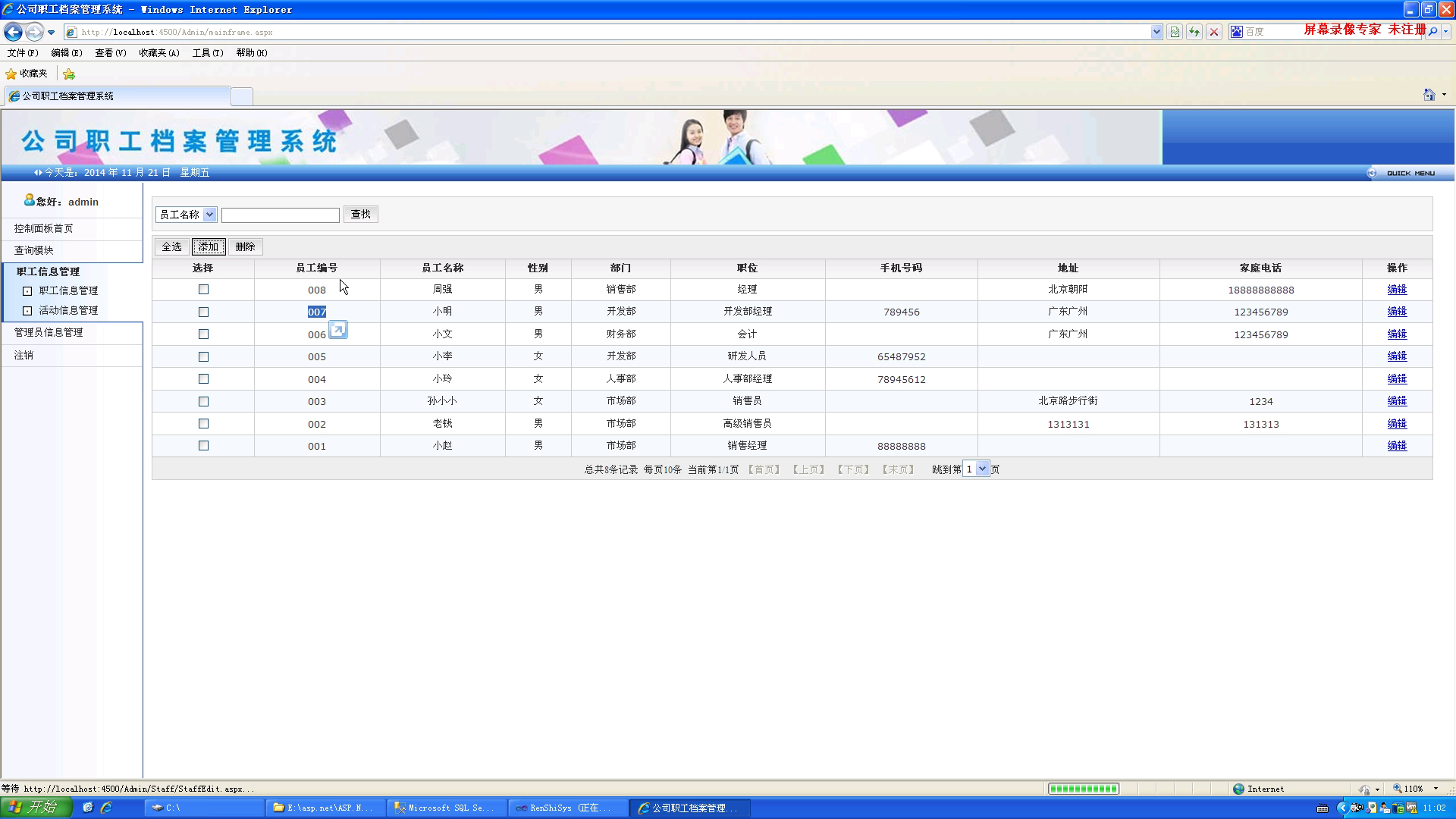Open RenShiSys Visual Studio taskbar item
The image size is (1456, 819).
click(569, 808)
